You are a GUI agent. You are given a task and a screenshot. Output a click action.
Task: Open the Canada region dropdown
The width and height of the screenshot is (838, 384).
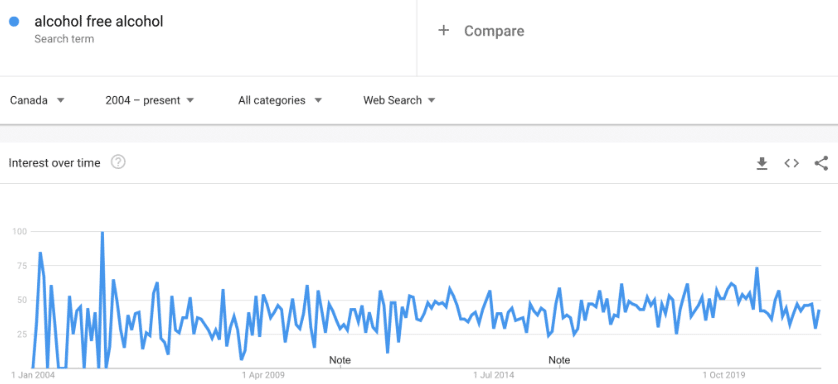pyautogui.click(x=37, y=100)
